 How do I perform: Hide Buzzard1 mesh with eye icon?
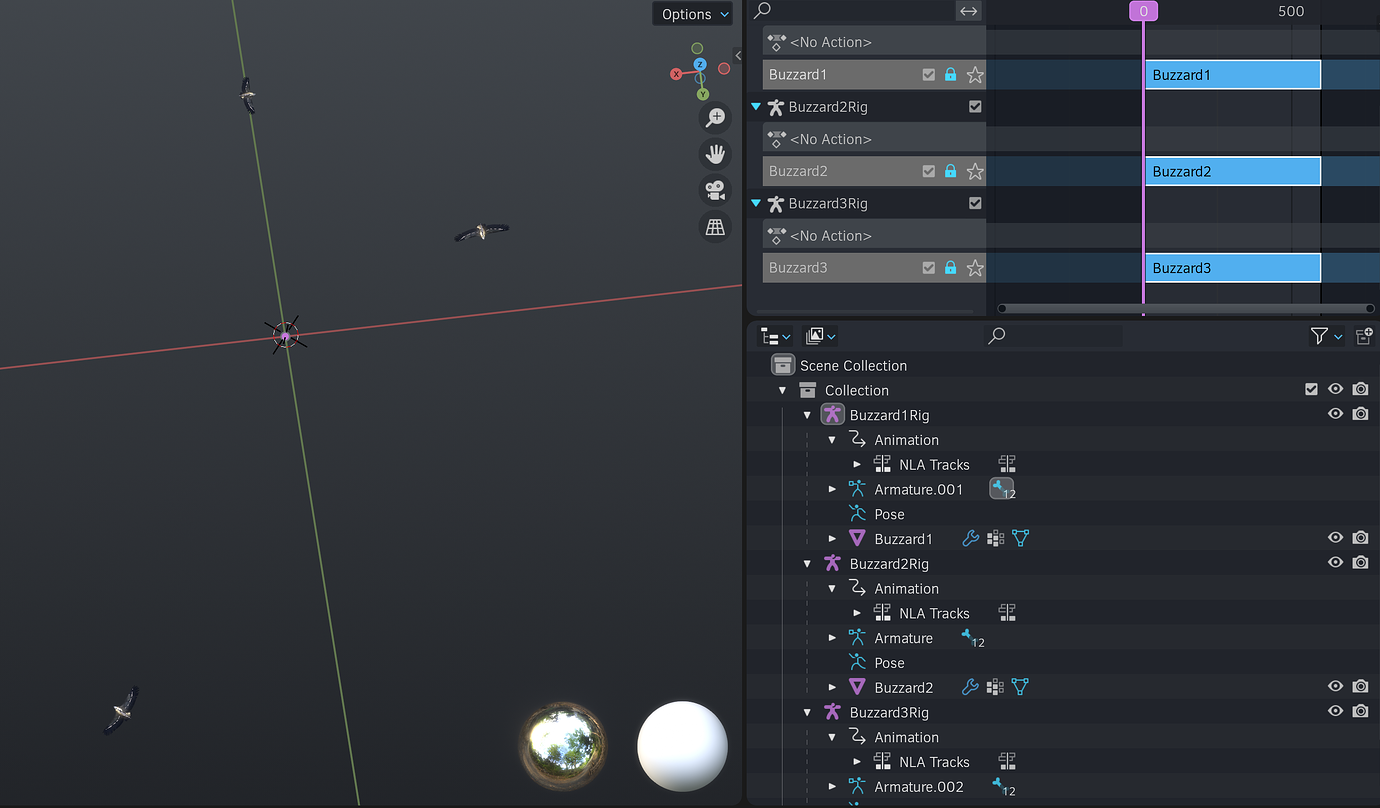1335,538
